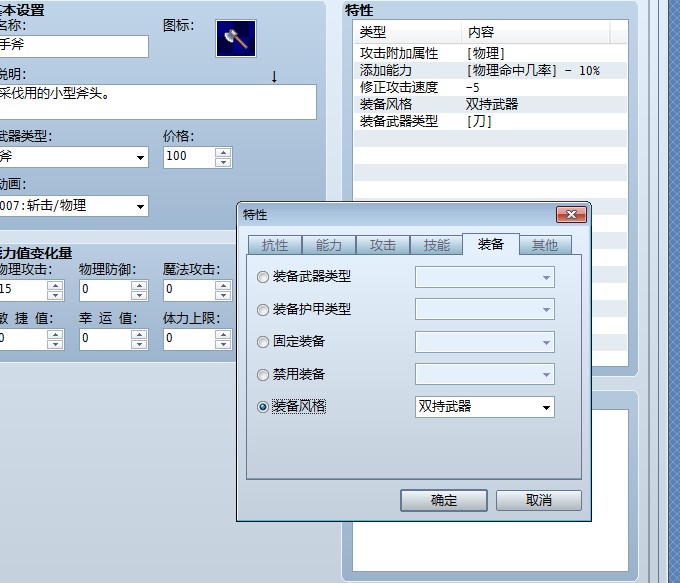Image resolution: width=680 pixels, height=583 pixels.
Task: Open the dropdown beside 装备护甲类型
Action: coord(485,309)
